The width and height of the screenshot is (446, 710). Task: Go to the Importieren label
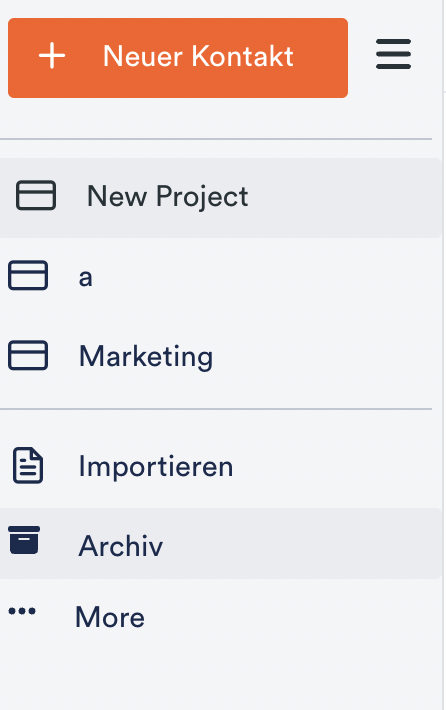click(x=156, y=467)
